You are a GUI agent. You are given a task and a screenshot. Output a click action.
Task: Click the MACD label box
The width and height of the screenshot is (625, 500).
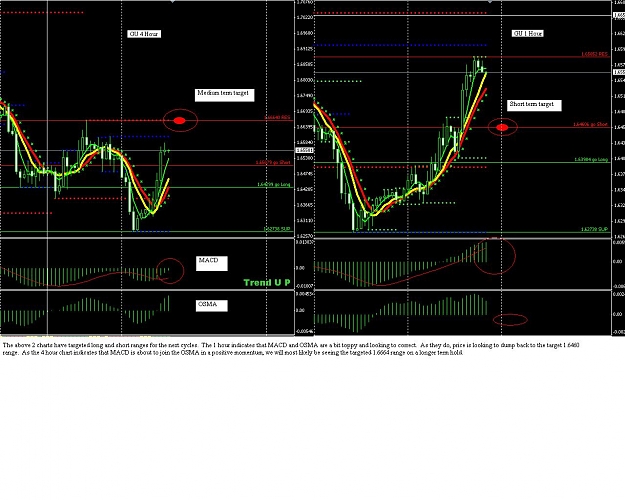coord(212,264)
